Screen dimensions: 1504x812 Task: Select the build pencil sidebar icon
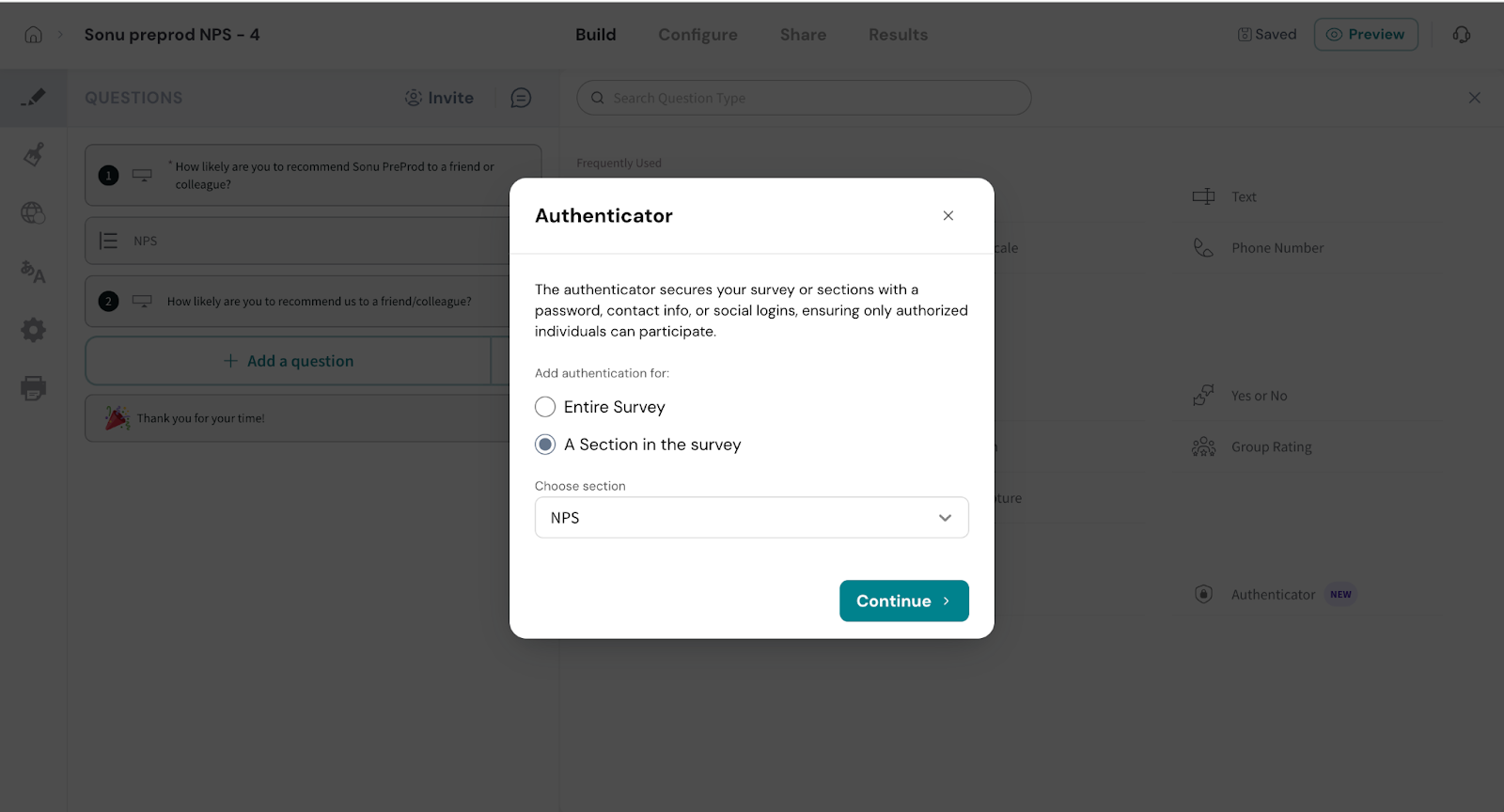point(33,97)
